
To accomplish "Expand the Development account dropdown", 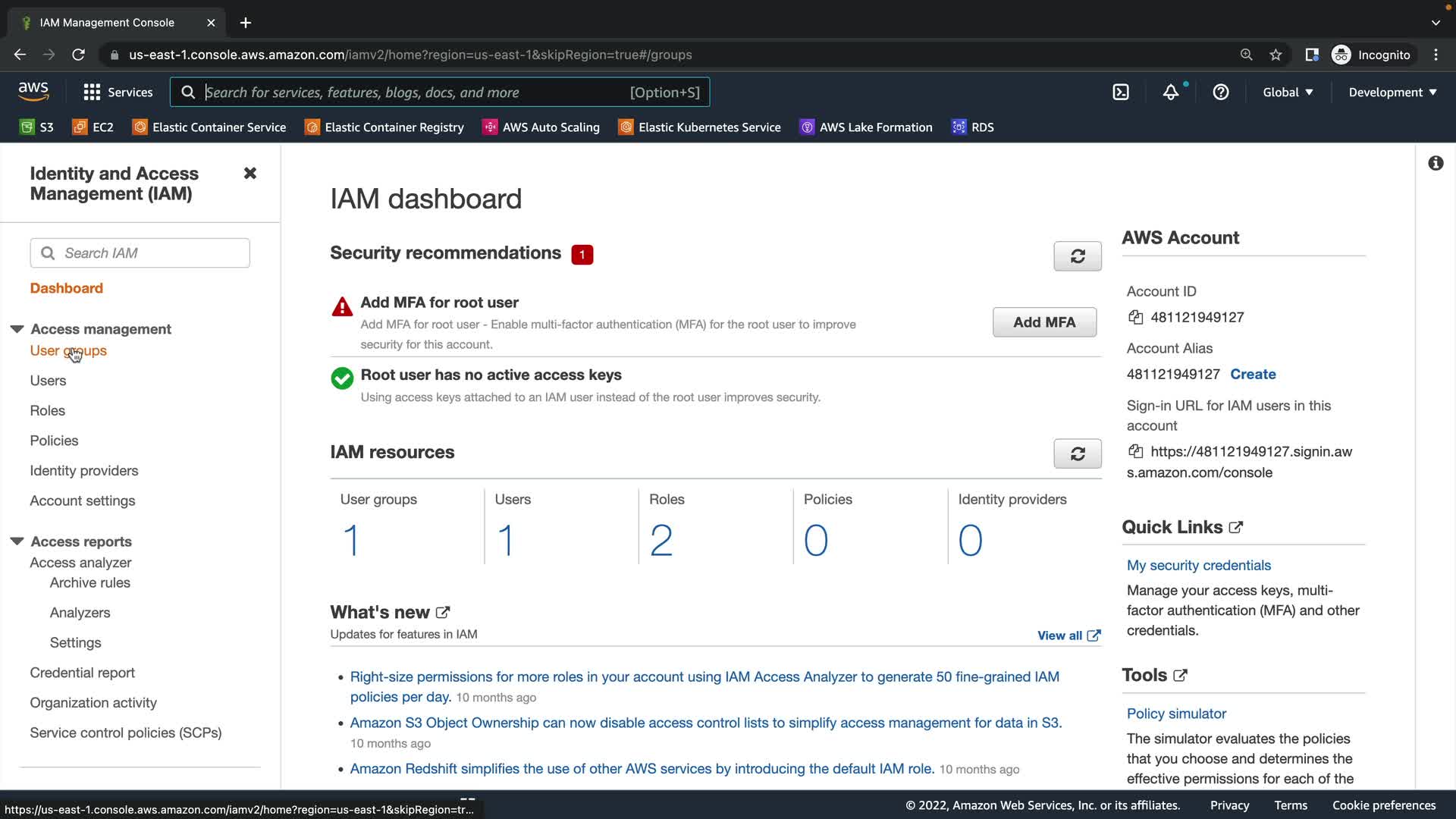I will point(1392,93).
